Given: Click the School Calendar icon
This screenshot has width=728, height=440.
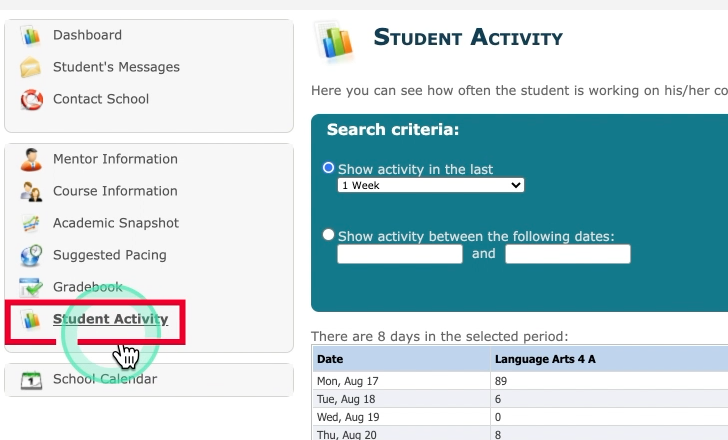Looking at the screenshot, I should pos(31,380).
